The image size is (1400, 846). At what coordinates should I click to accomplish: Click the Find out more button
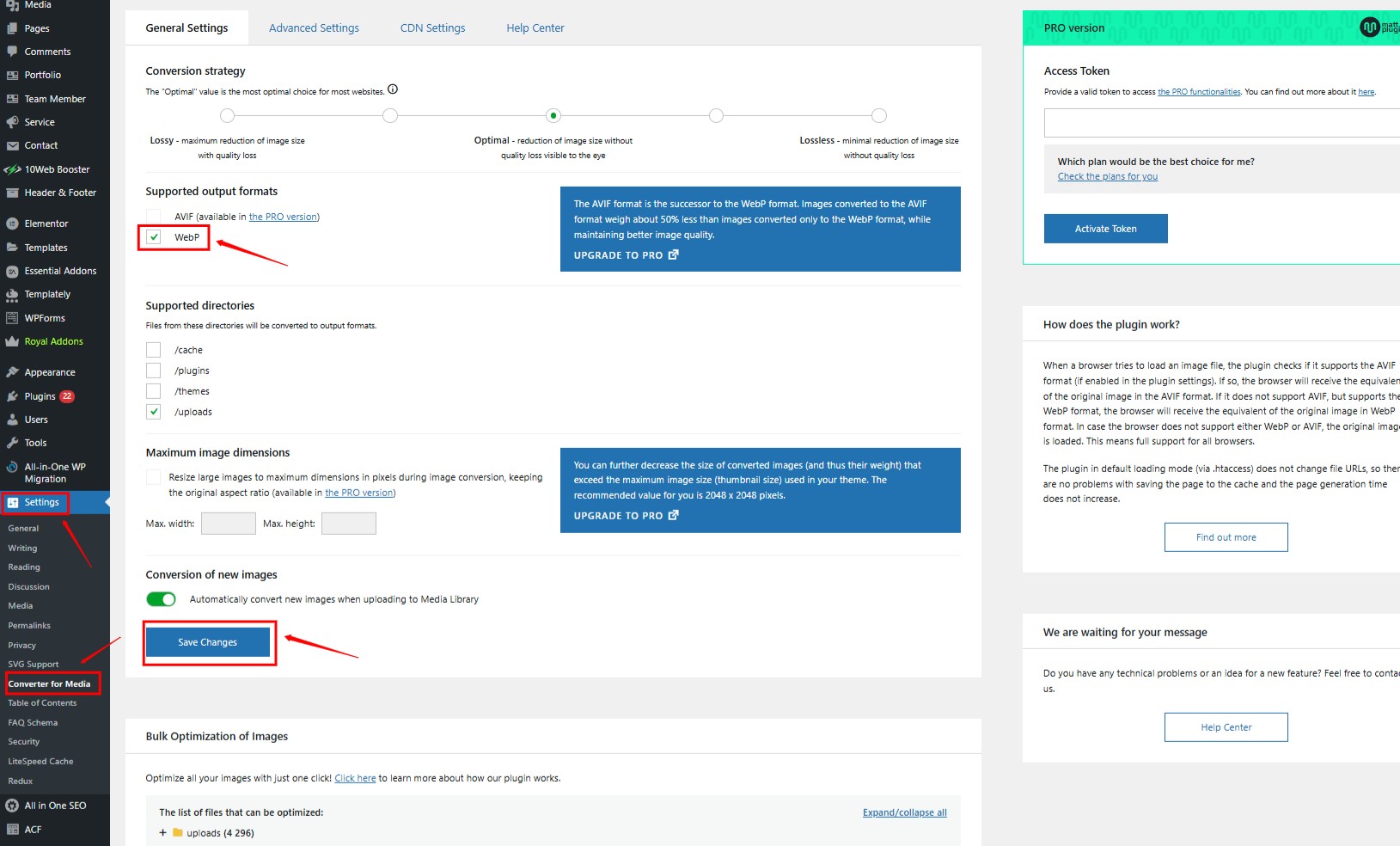[x=1226, y=537]
